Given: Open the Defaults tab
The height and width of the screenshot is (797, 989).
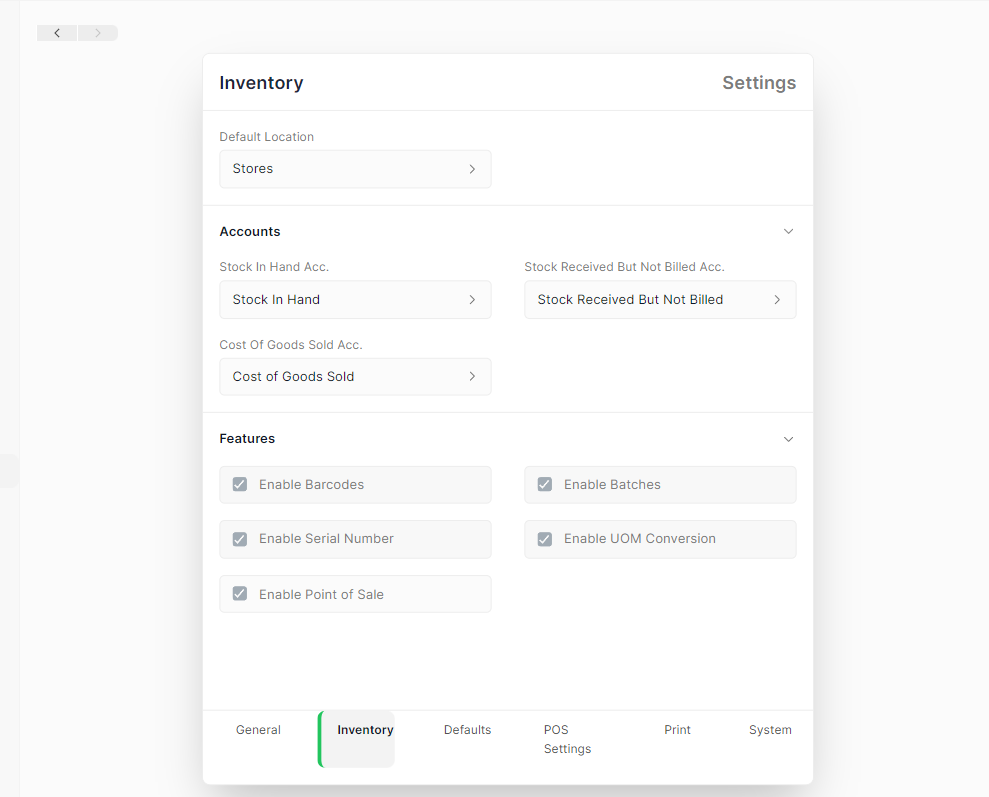Looking at the screenshot, I should coord(467,729).
